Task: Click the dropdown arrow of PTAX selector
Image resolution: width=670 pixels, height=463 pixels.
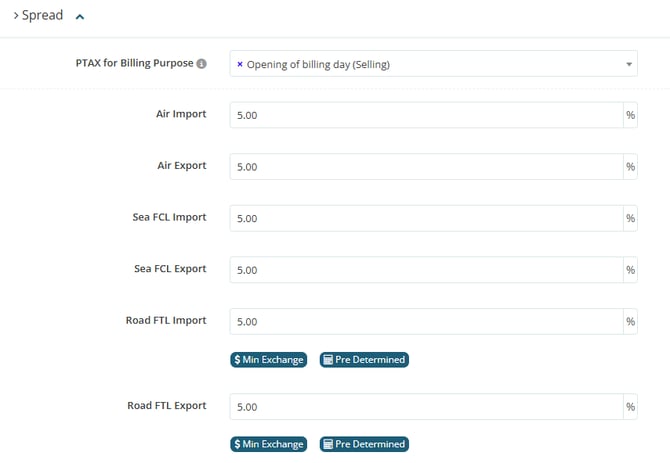Action: (629, 64)
